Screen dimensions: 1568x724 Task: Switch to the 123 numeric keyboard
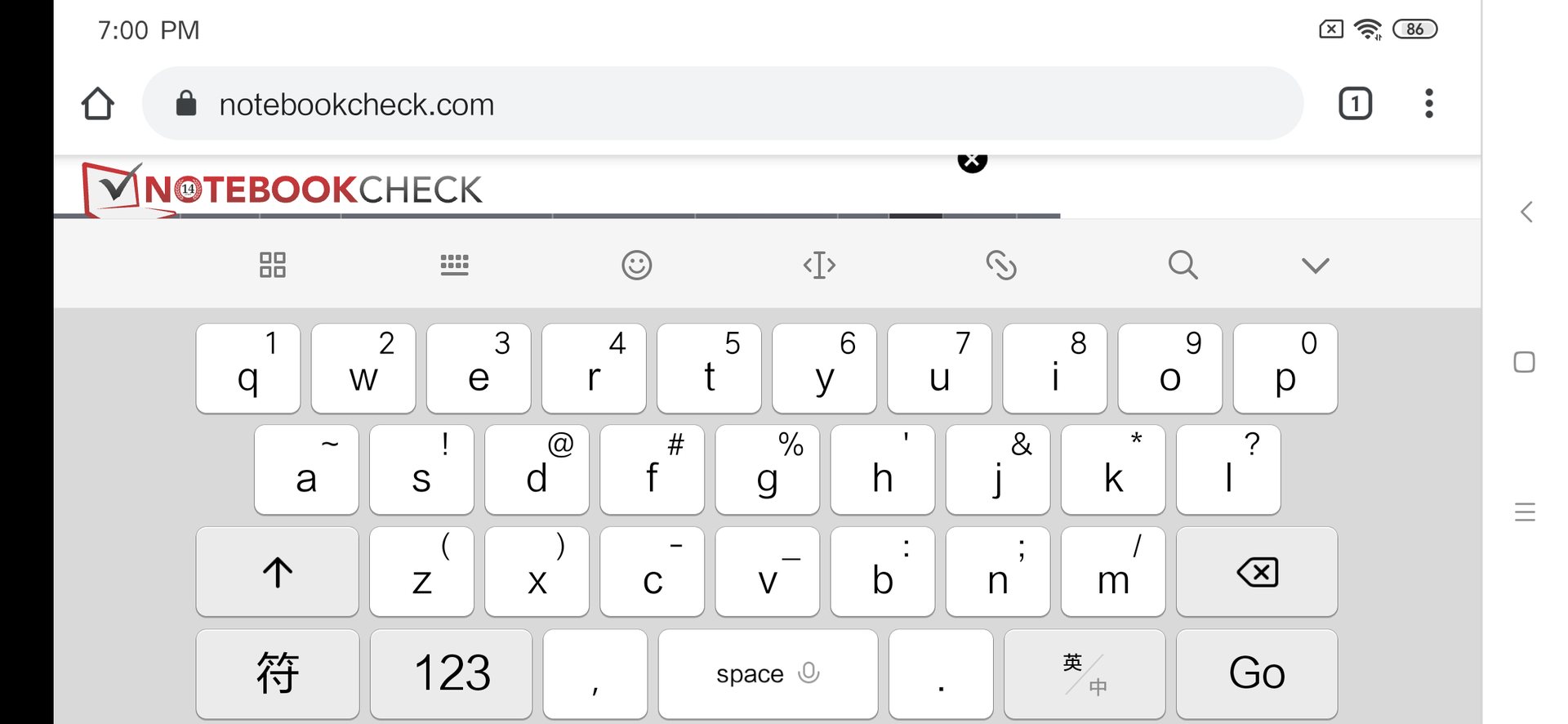(x=452, y=674)
